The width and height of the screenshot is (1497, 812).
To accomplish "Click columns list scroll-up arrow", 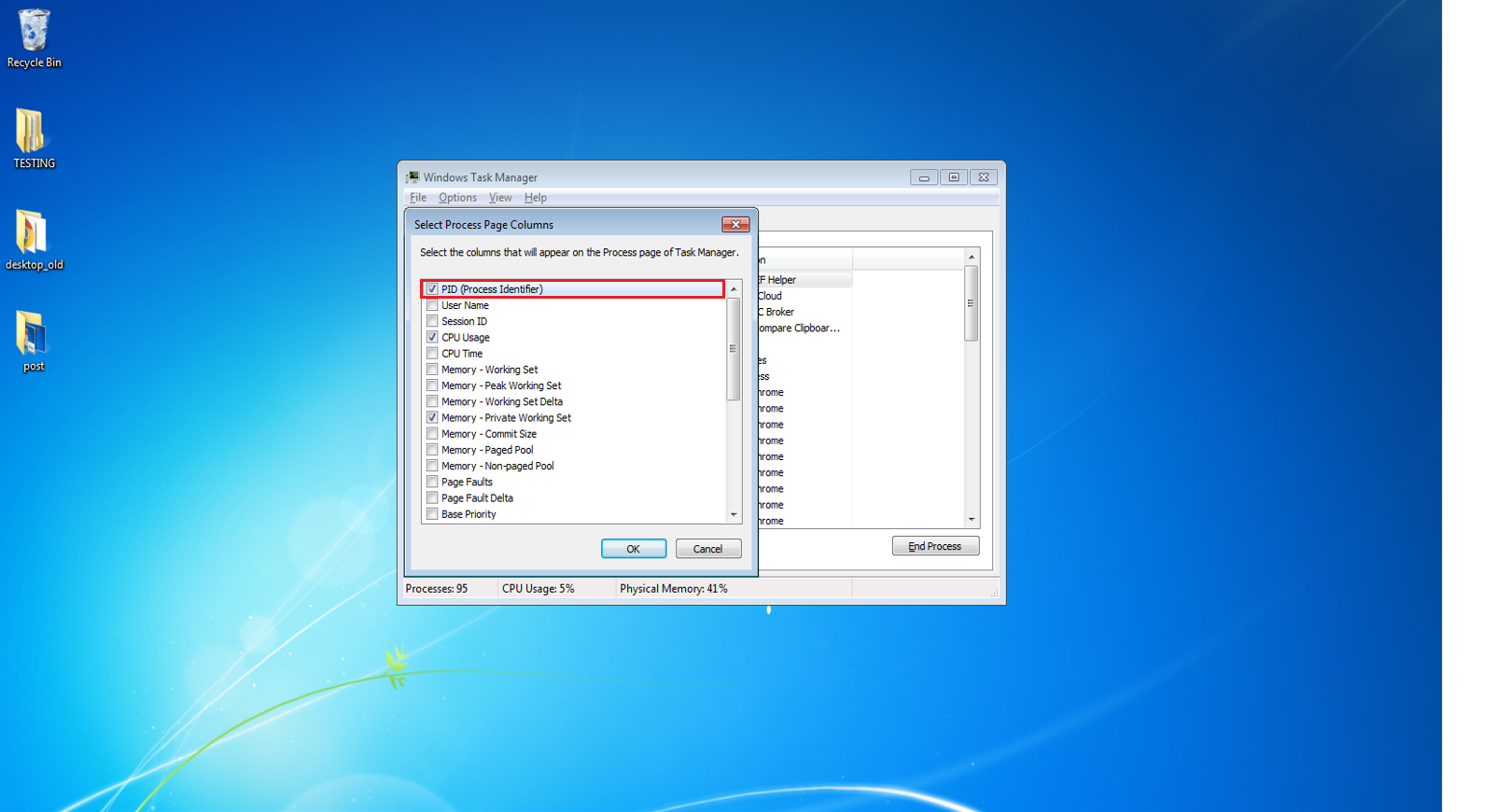I will click(x=734, y=289).
